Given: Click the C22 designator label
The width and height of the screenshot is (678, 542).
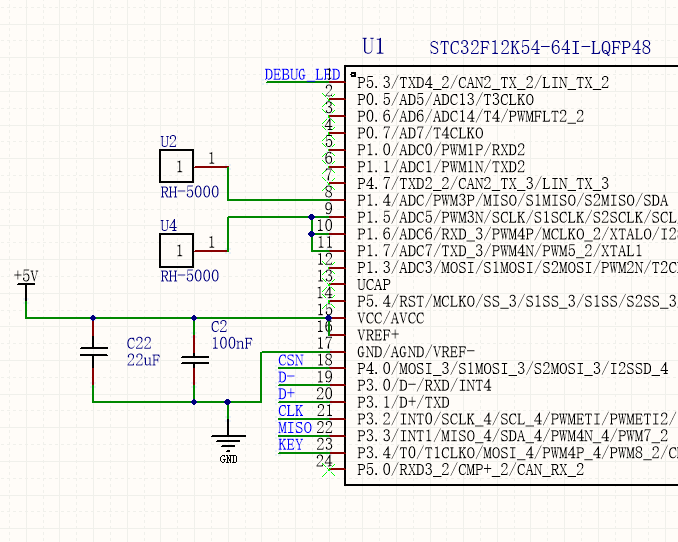Looking at the screenshot, I should (x=139, y=343).
